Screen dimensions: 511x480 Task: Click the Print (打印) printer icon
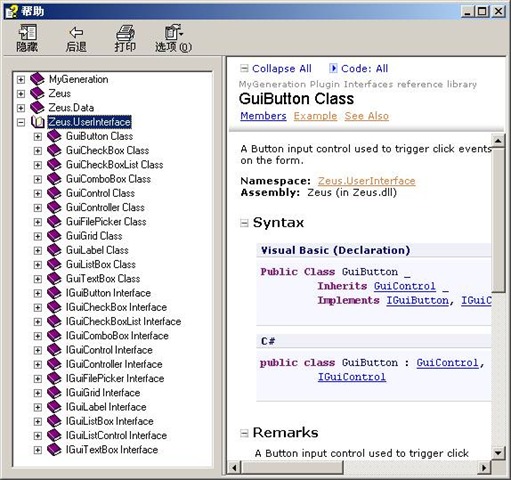tap(125, 33)
